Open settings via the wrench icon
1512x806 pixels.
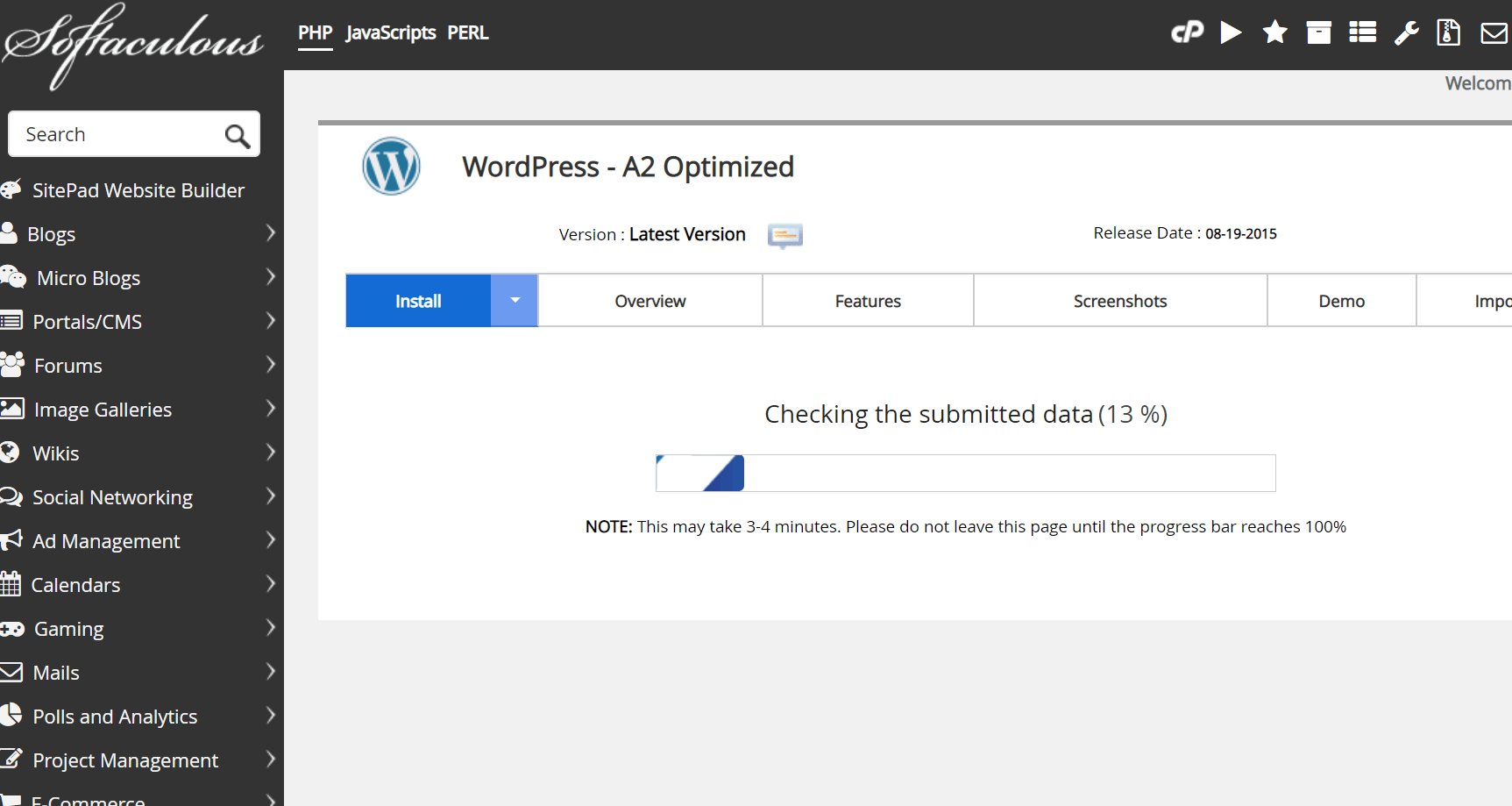(1406, 32)
